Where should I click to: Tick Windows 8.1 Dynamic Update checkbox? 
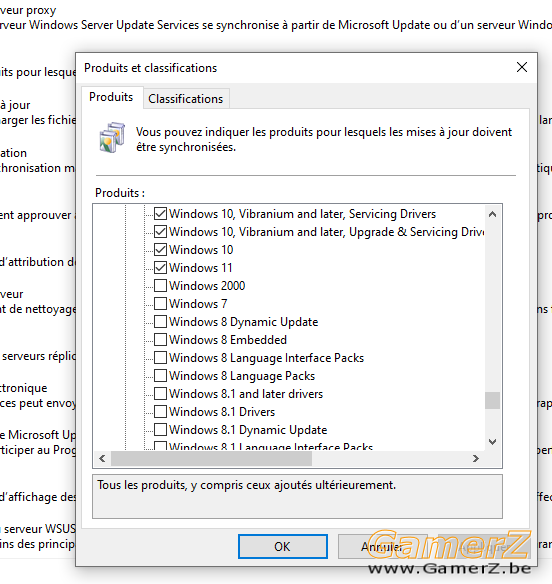pyautogui.click(x=160, y=429)
